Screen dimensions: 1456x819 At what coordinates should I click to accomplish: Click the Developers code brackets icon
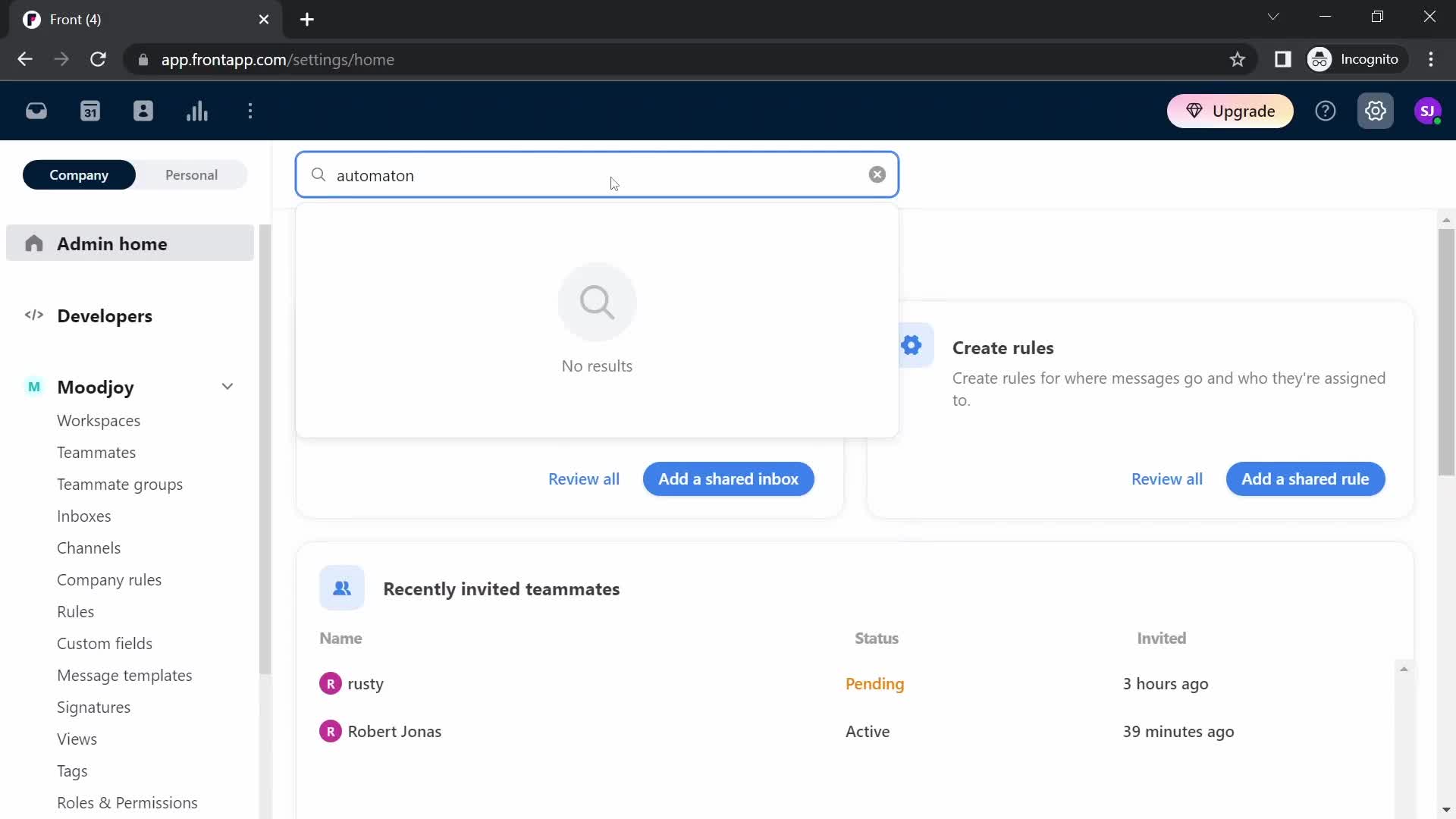34,315
